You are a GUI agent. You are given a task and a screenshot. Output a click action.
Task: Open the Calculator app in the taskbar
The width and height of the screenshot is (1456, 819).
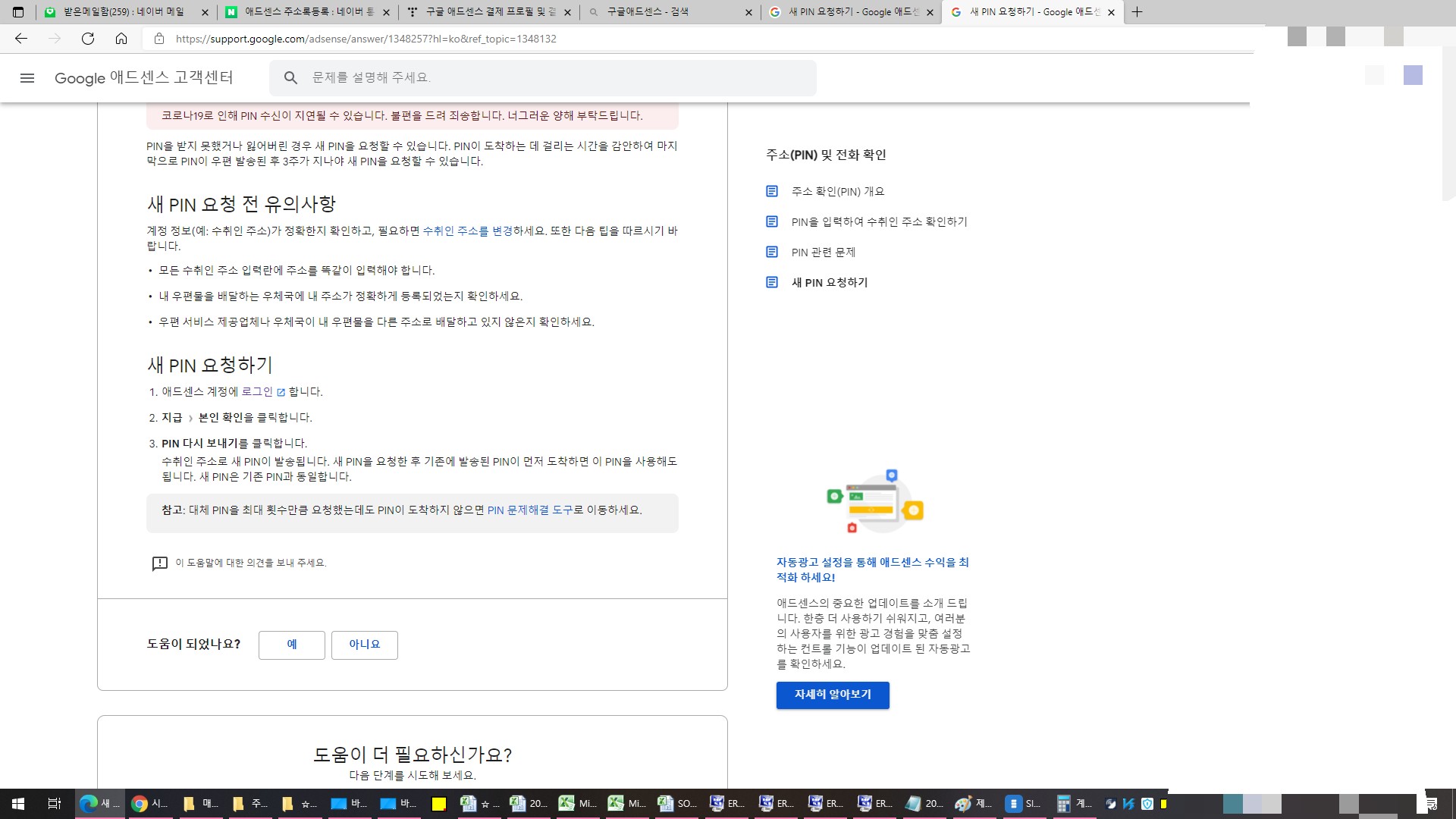click(1074, 804)
